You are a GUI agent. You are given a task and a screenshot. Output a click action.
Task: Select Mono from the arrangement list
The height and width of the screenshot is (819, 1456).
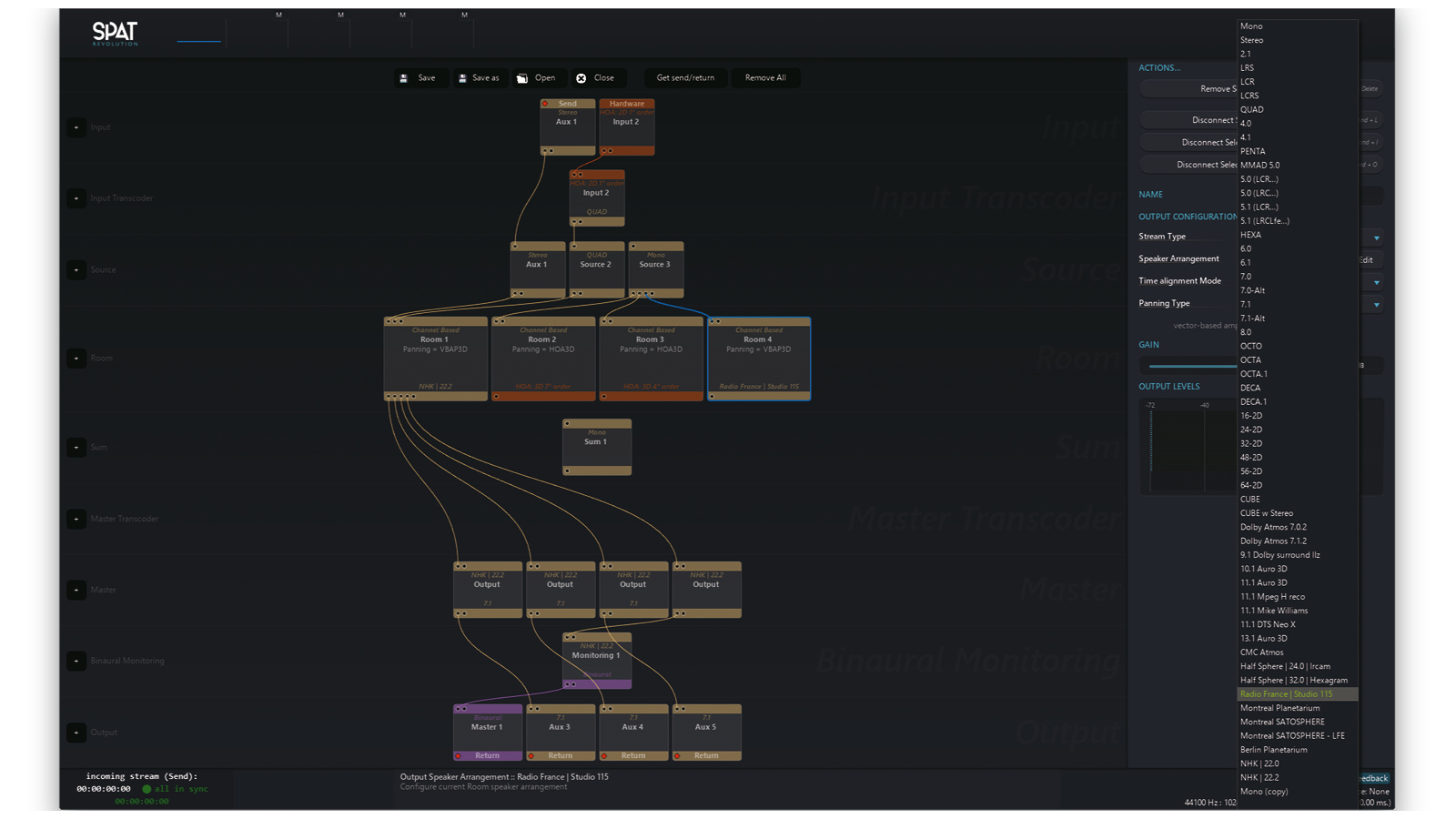[x=1297, y=26]
